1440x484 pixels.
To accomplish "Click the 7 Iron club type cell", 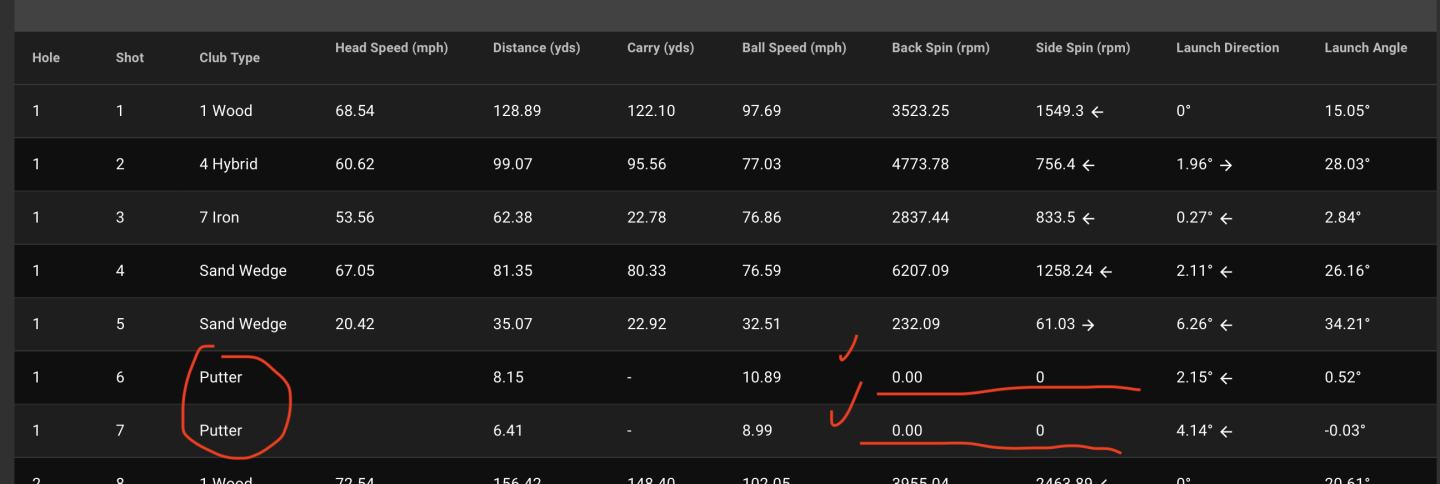I will 219,217.
